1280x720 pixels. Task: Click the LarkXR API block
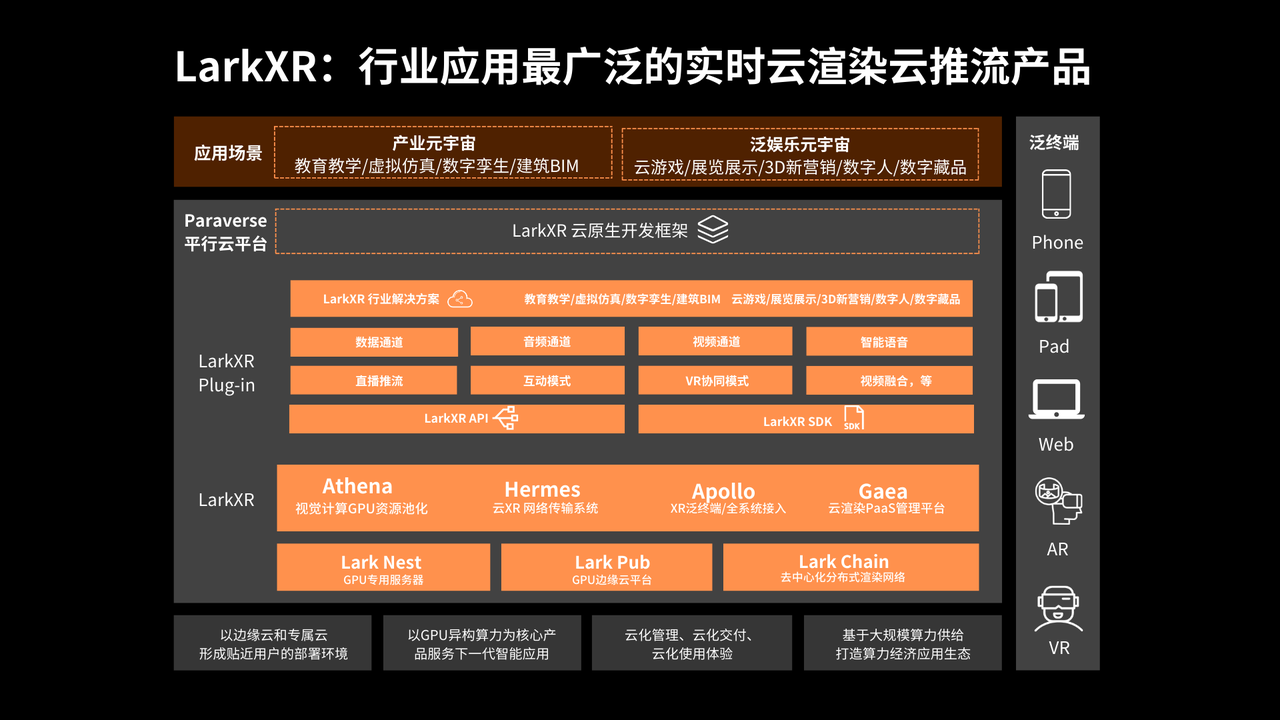(457, 419)
